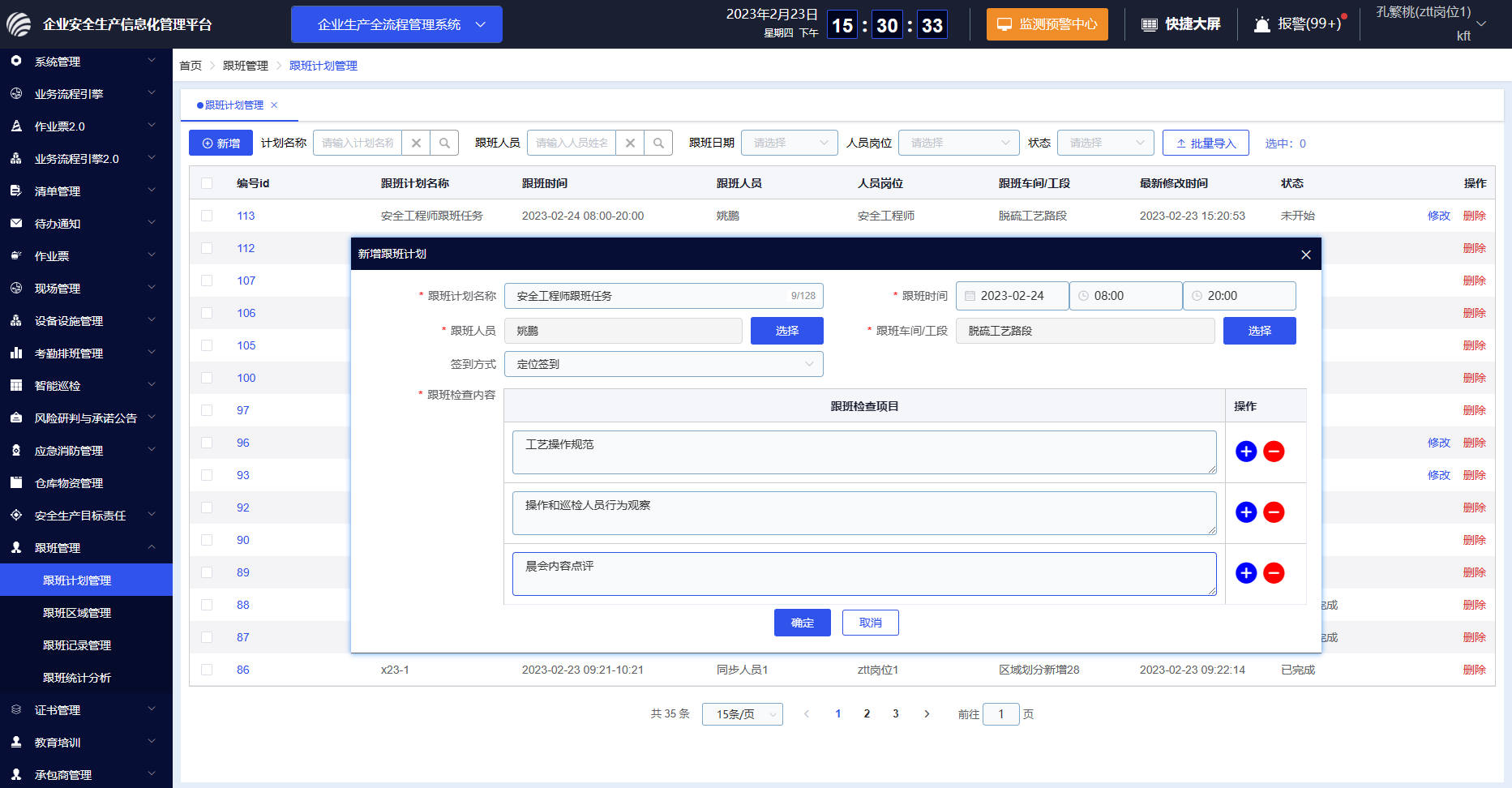Click the 待办通知 envelope icon

pos(16,224)
